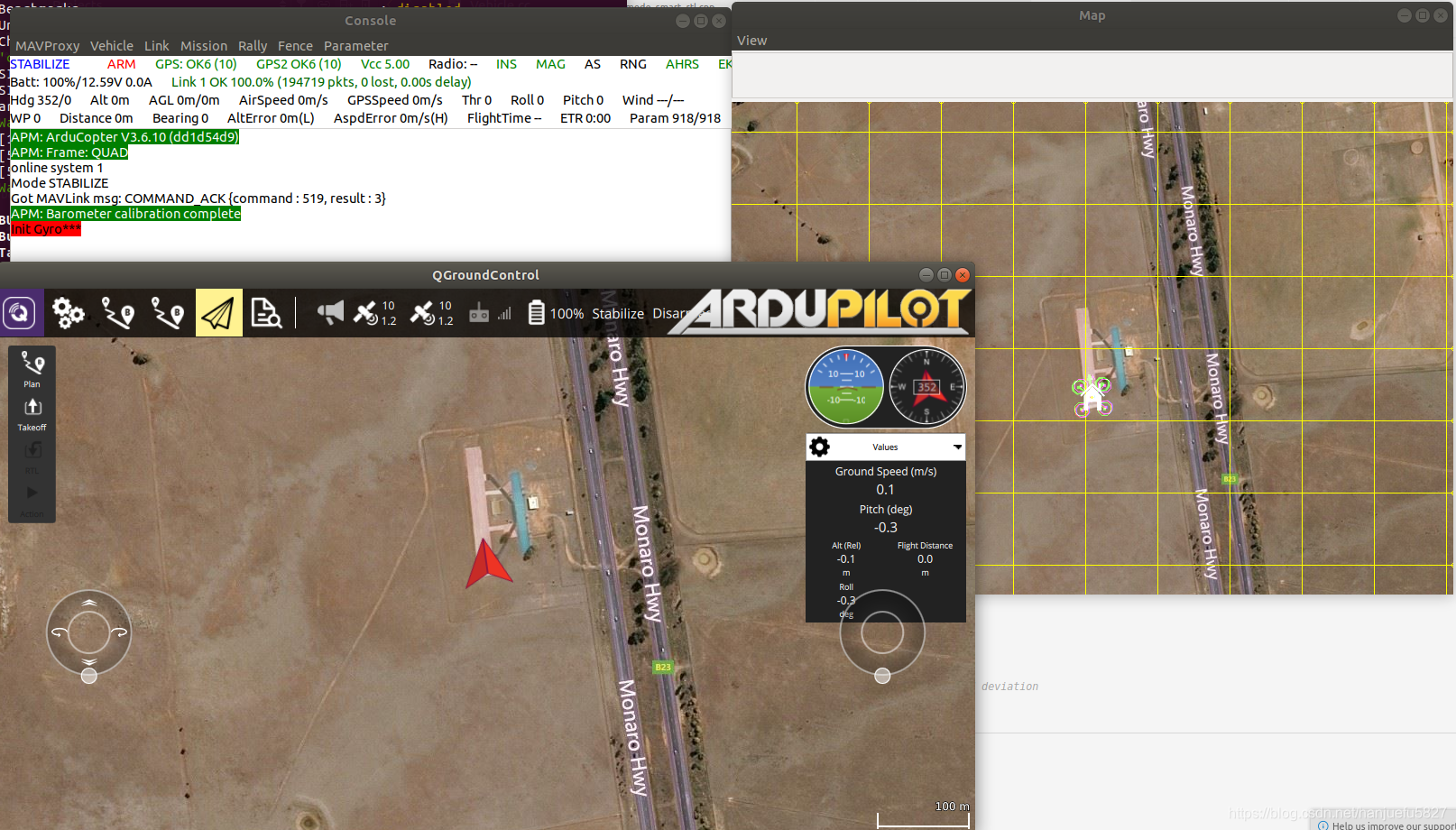Maximize the QGroundControl window
The image size is (1456, 830).
[945, 275]
